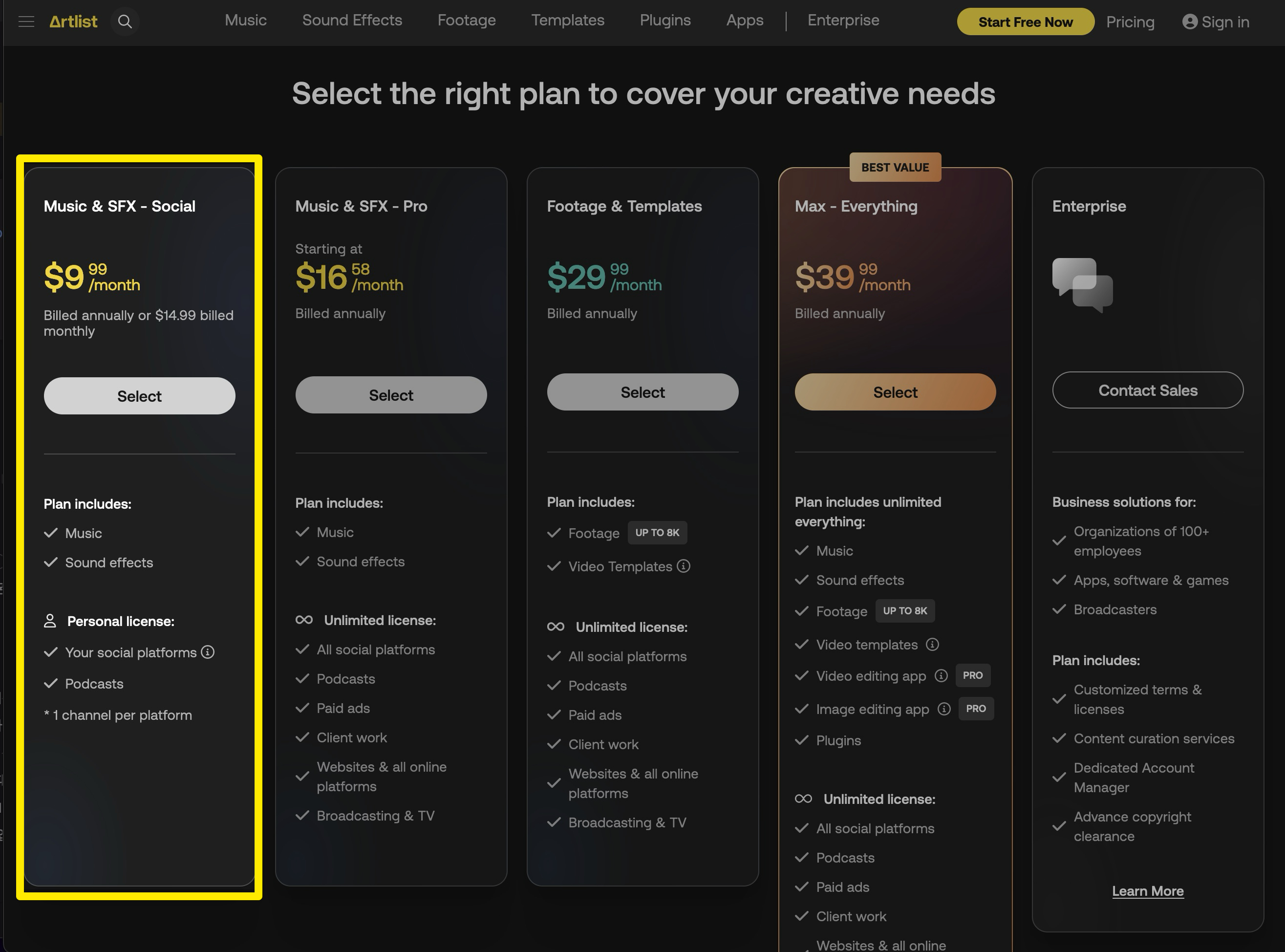The width and height of the screenshot is (1285, 952).
Task: Click info icon next to Your social platforms
Action: click(x=207, y=652)
